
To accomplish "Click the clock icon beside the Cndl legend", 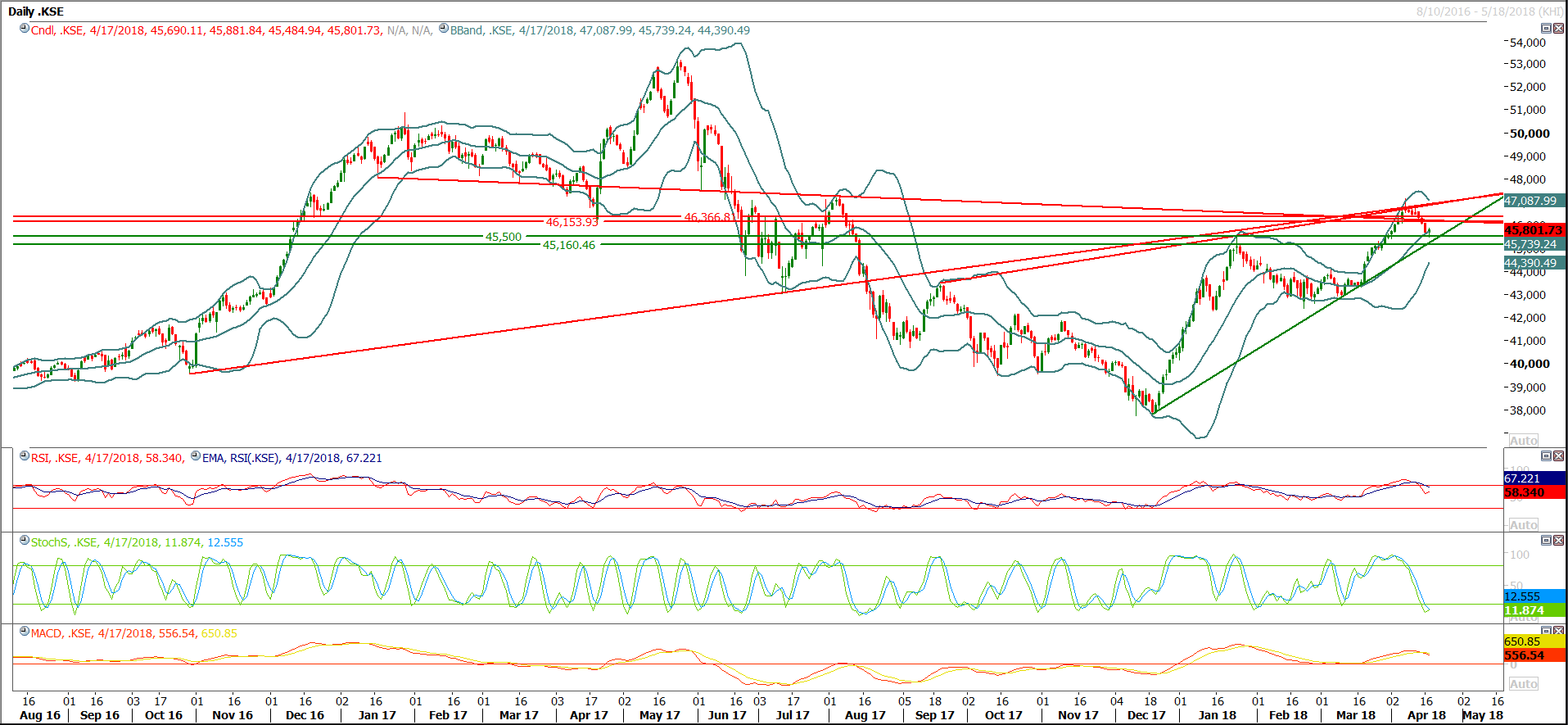I will (25, 29).
